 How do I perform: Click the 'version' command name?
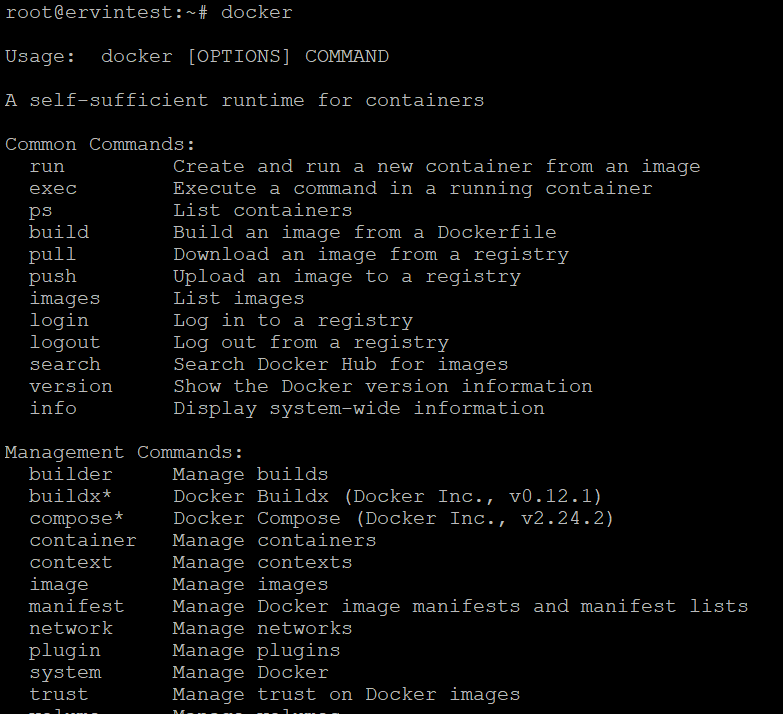71,386
